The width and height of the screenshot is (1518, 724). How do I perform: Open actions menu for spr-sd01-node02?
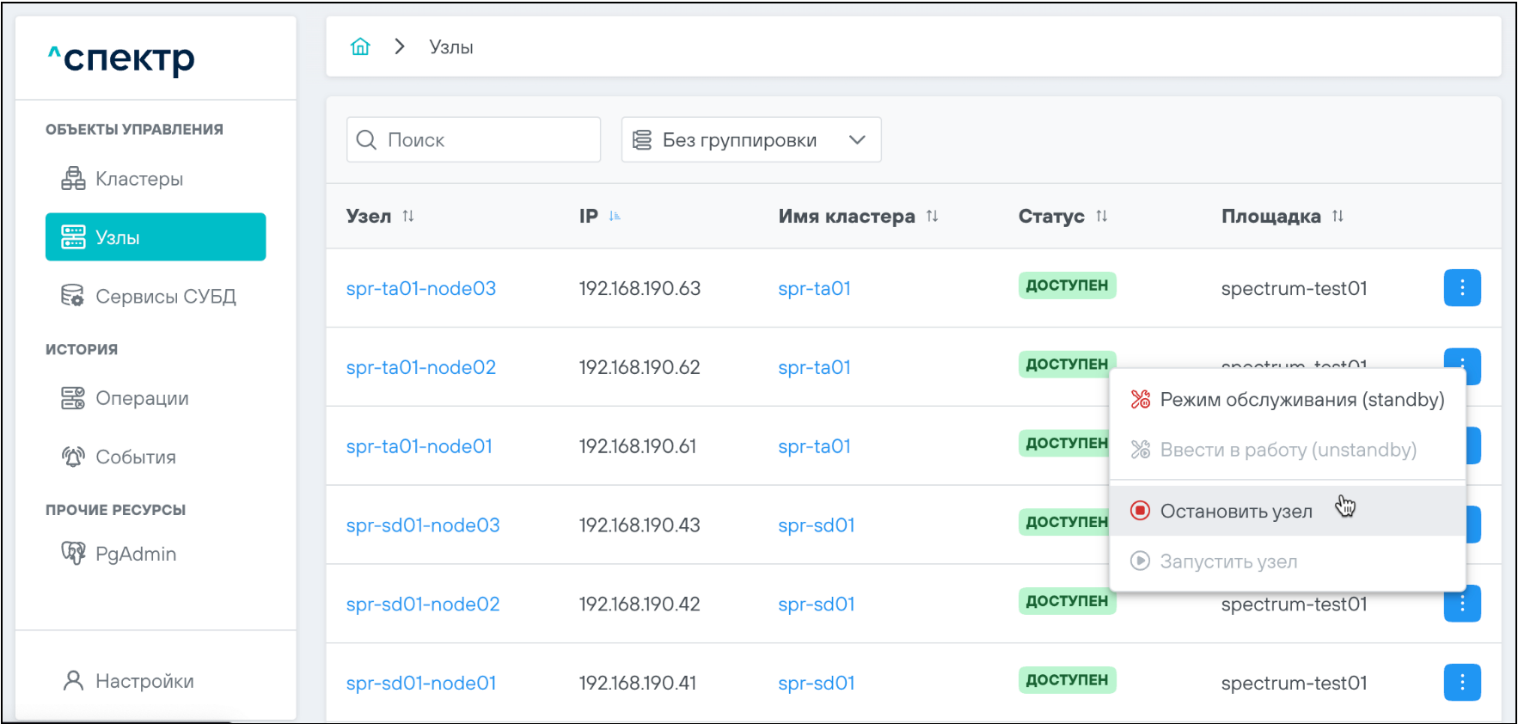[1462, 603]
